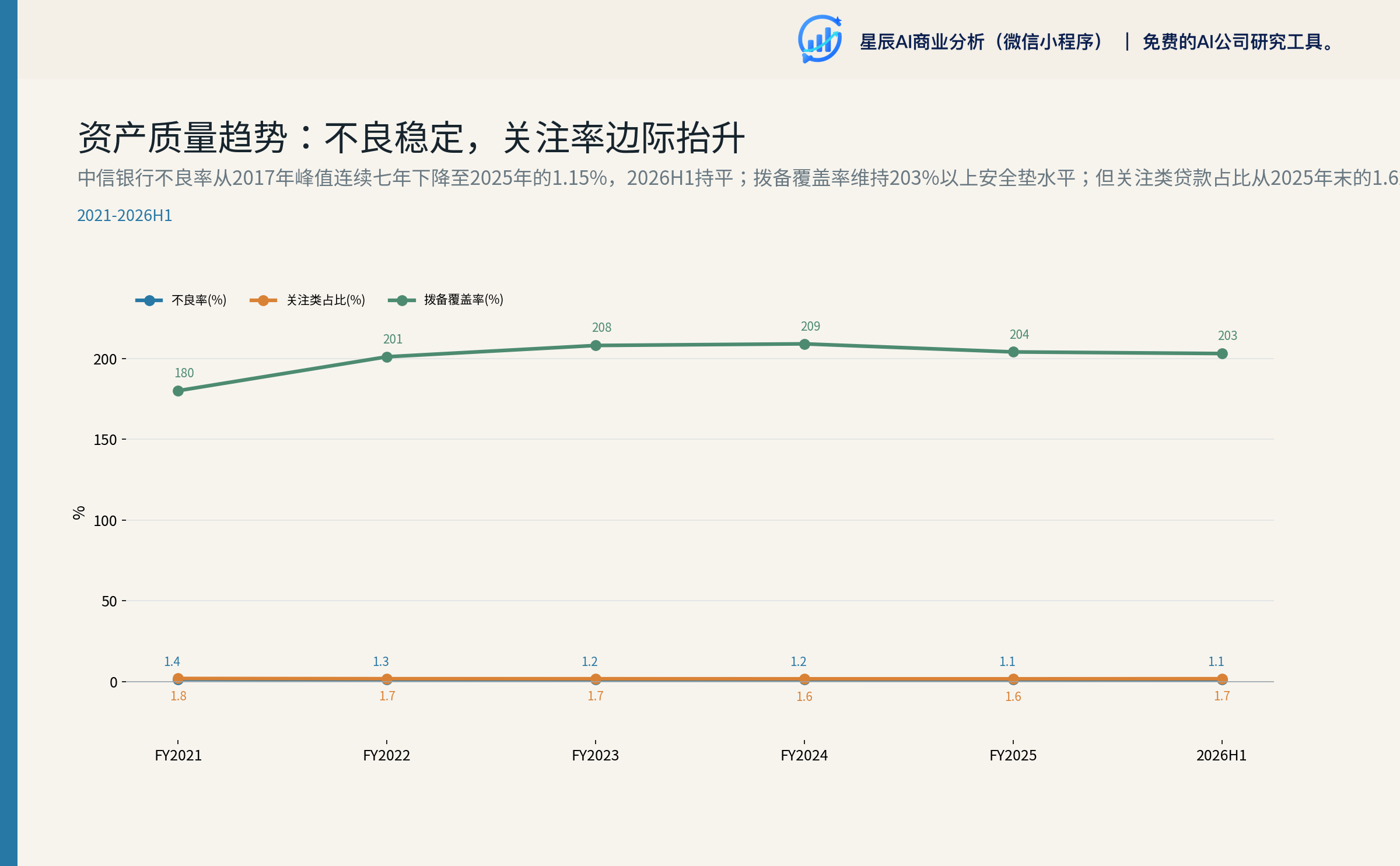Click the orange 关注类占比 legend marker
This screenshot has height=866, width=1400.
[x=263, y=300]
